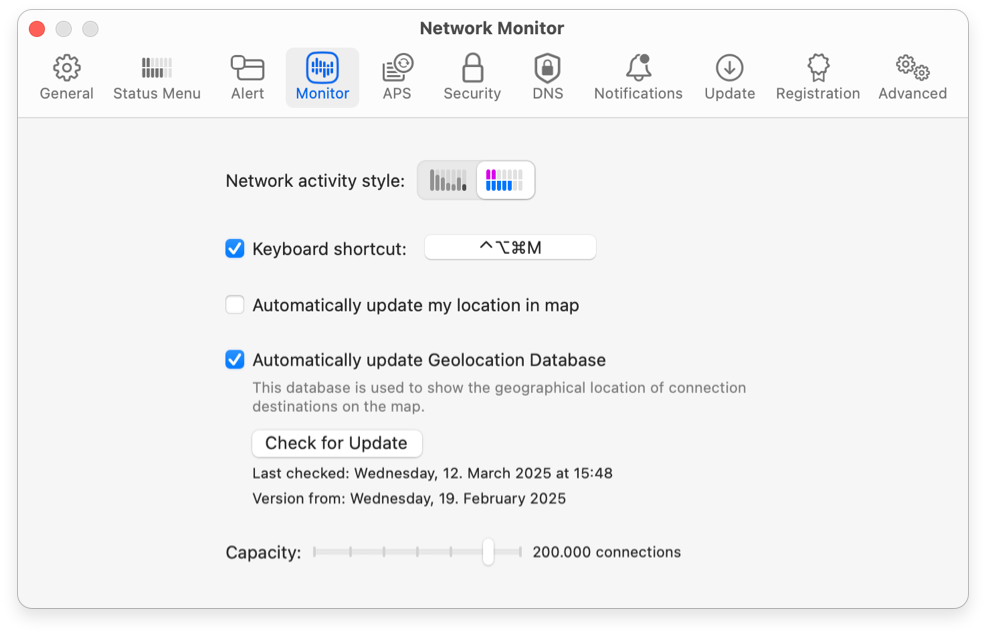Go to Security preferences

(472, 78)
